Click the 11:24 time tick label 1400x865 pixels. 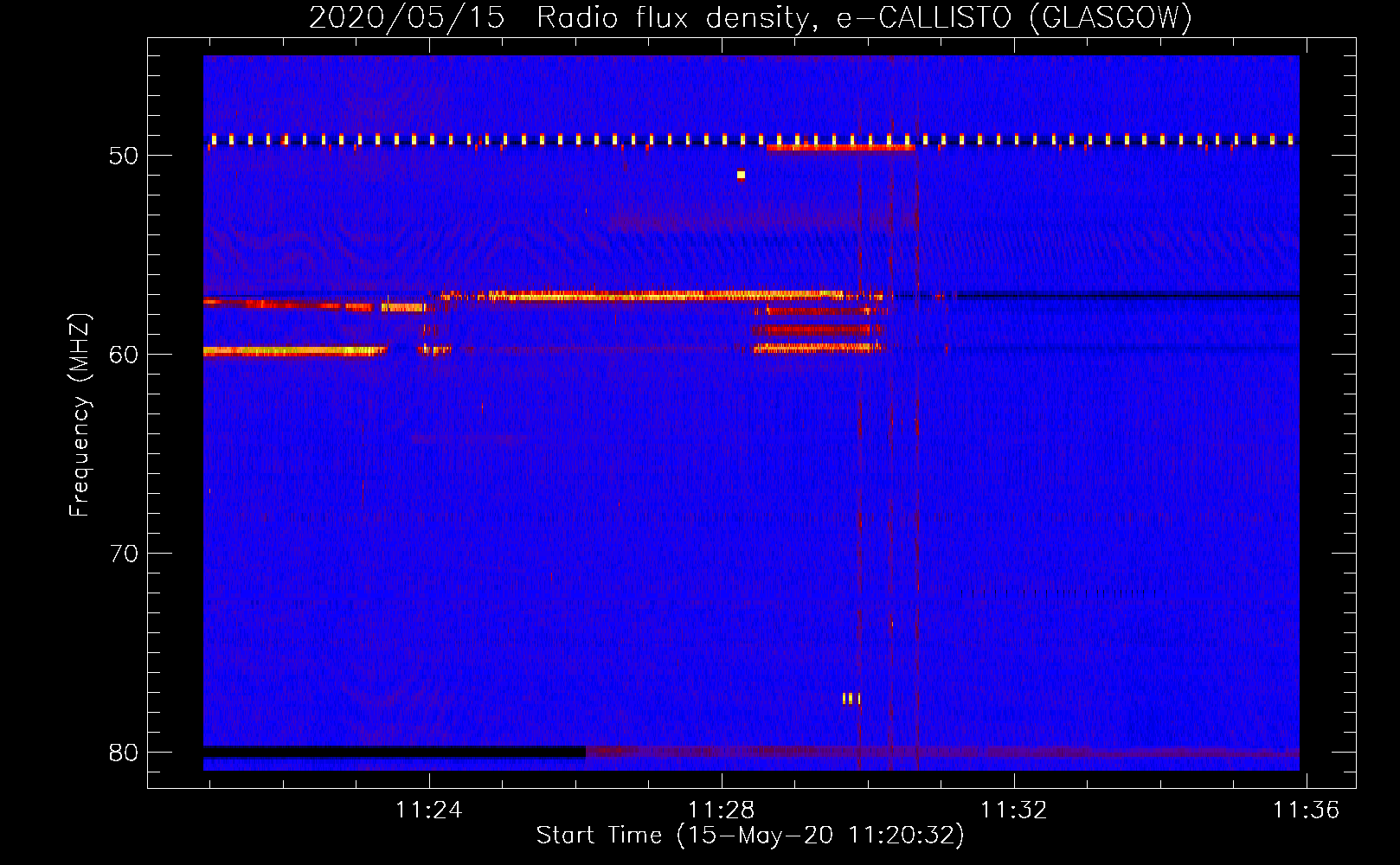[x=429, y=811]
